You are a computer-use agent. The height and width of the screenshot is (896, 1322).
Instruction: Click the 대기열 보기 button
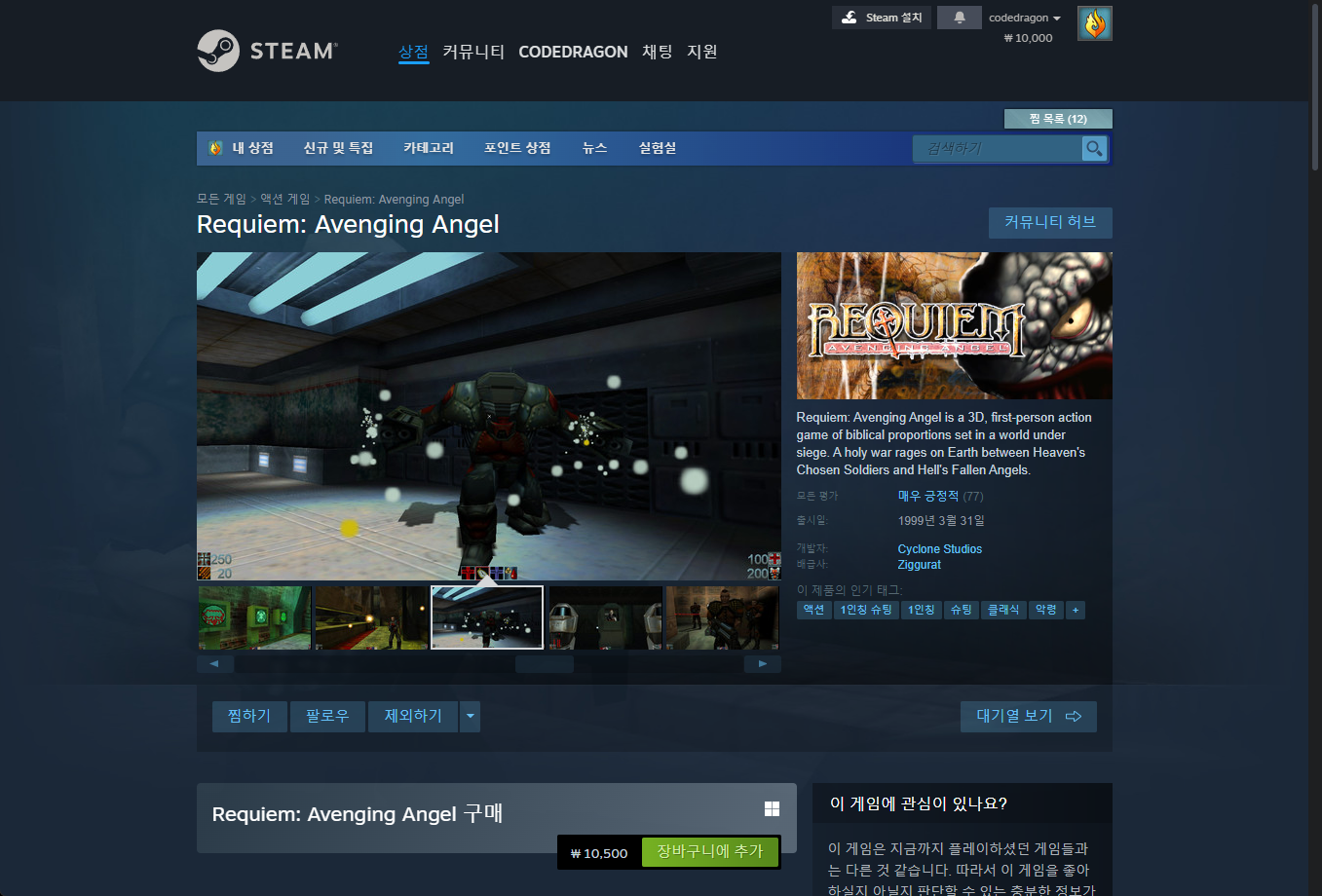click(1029, 716)
